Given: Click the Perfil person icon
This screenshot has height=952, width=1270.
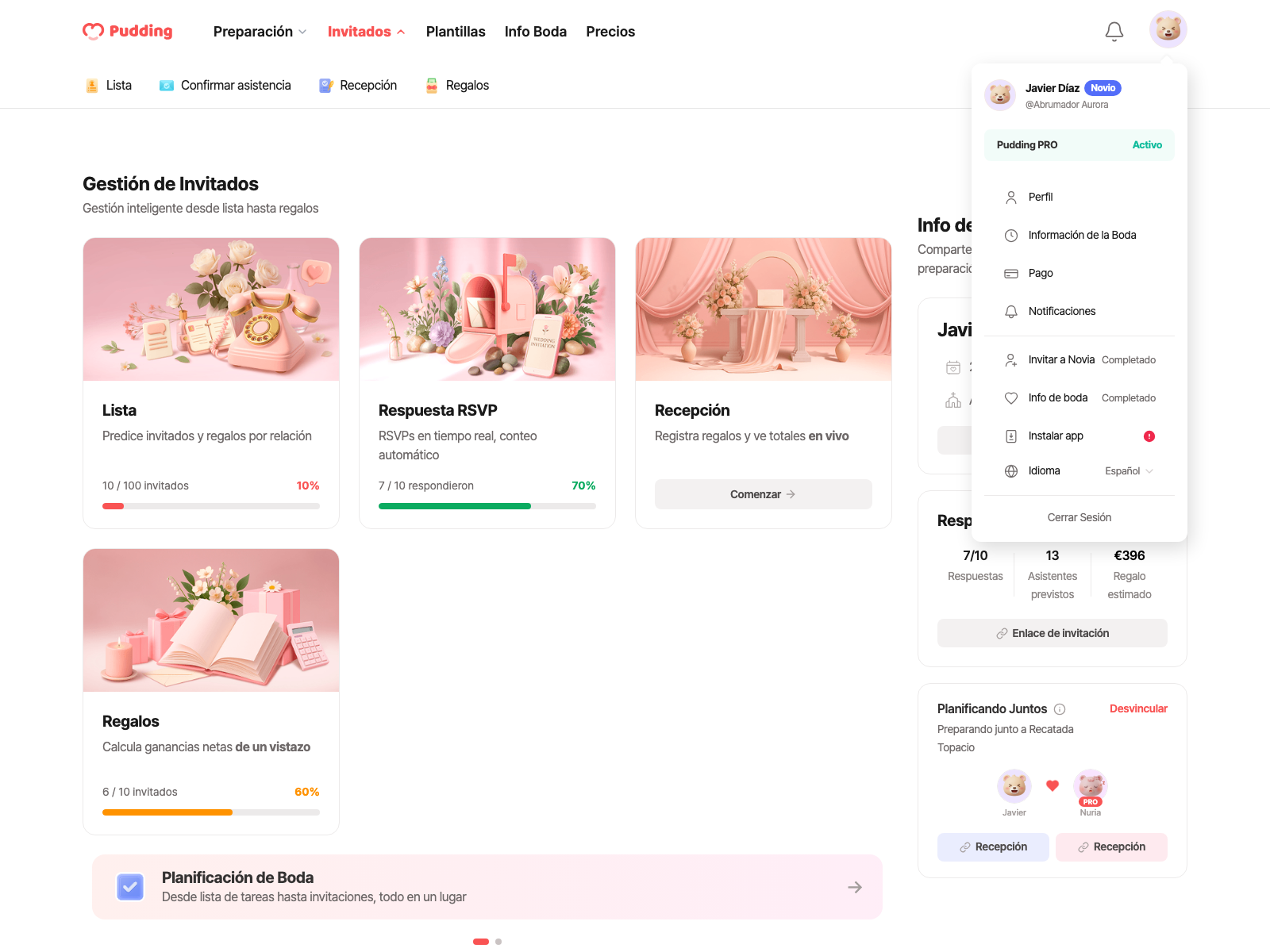Looking at the screenshot, I should [x=1011, y=198].
